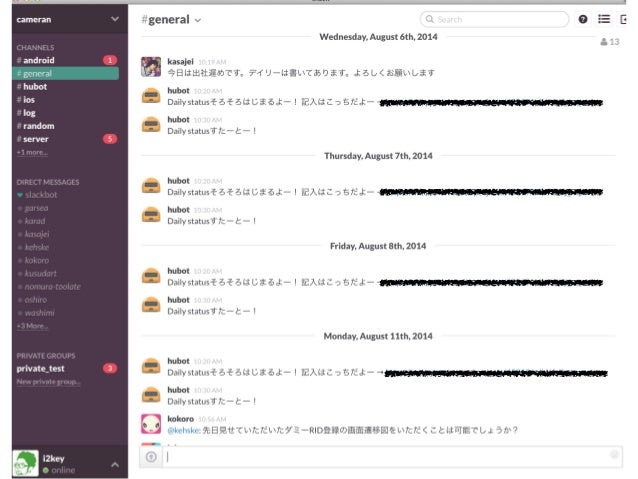Click the unread badge 5 on server channel
The image size is (638, 479).
click(110, 139)
